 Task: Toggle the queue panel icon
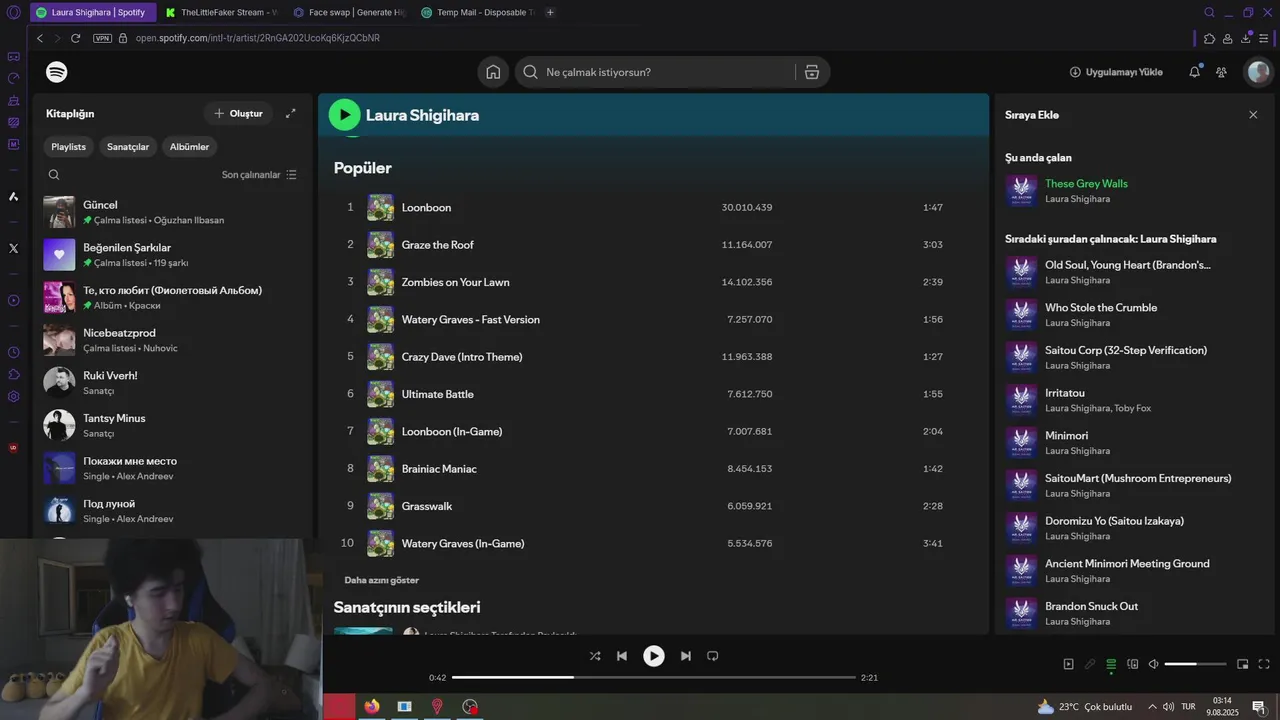click(x=1111, y=664)
